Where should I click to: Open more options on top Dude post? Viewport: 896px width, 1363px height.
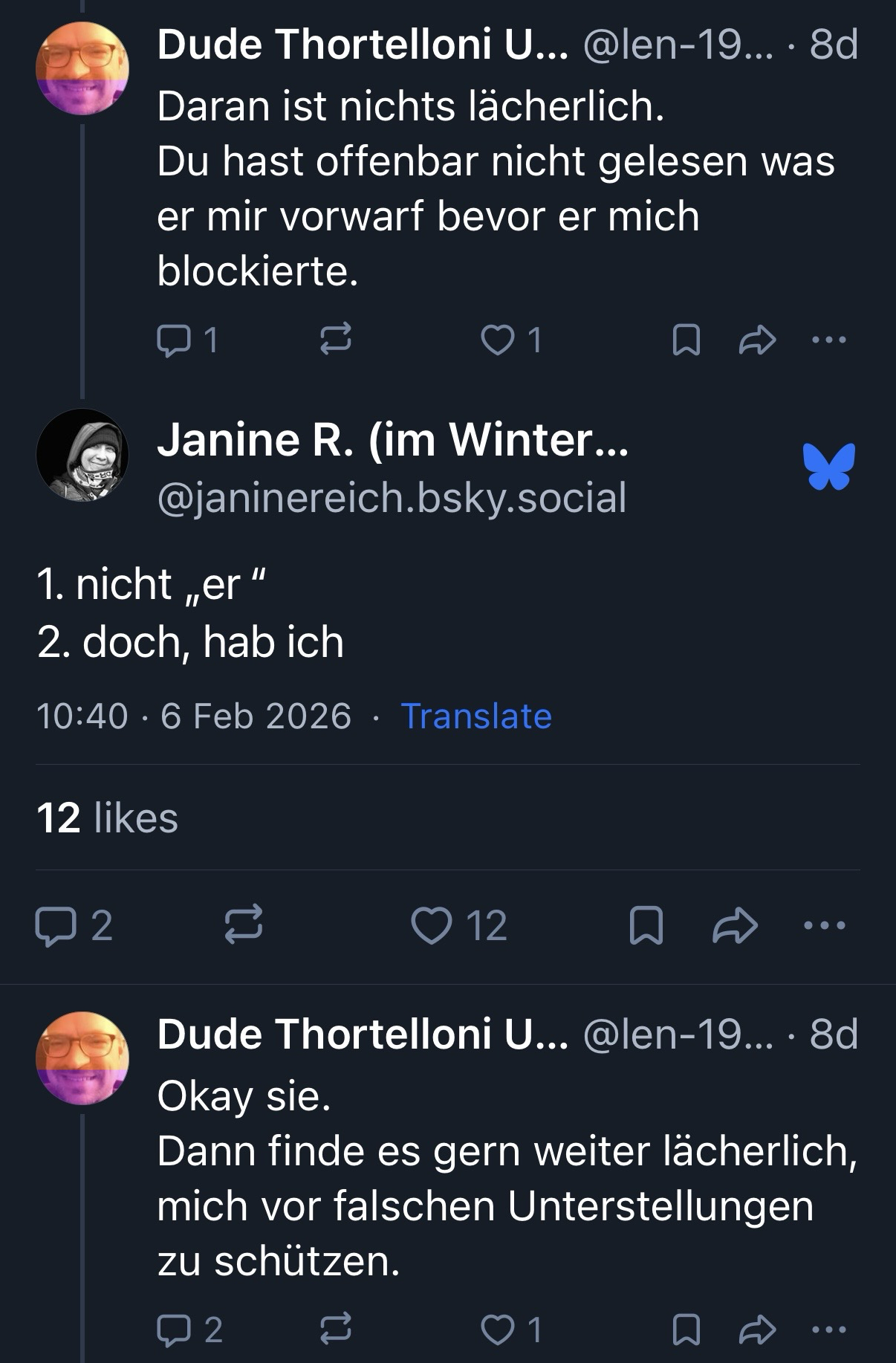tap(829, 340)
